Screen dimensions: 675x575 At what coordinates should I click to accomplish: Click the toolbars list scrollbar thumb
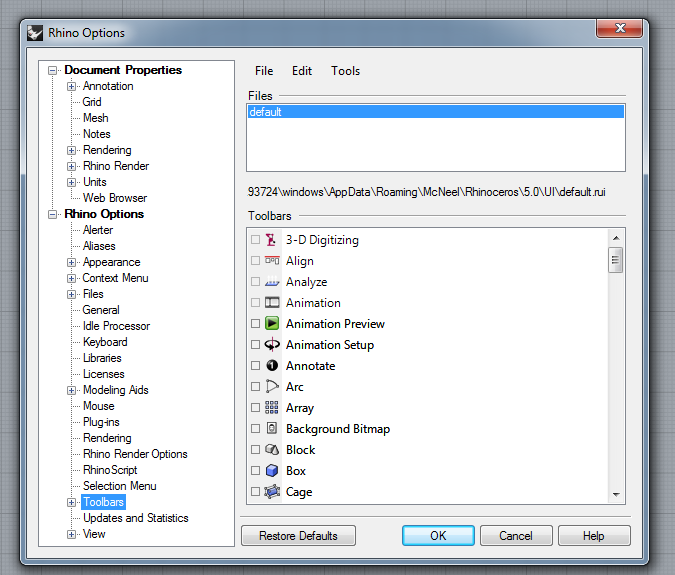[616, 260]
